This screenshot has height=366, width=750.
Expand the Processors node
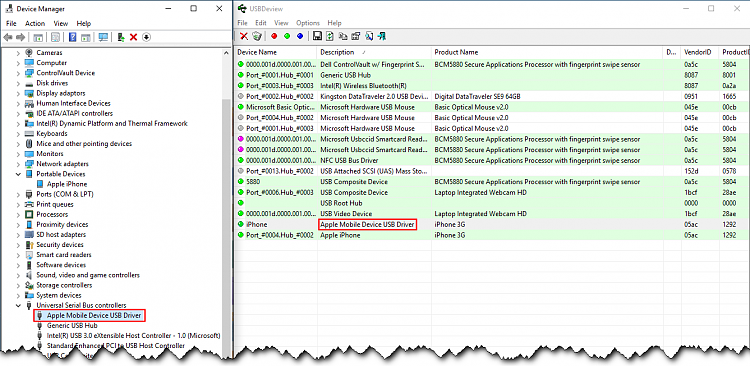[18, 214]
